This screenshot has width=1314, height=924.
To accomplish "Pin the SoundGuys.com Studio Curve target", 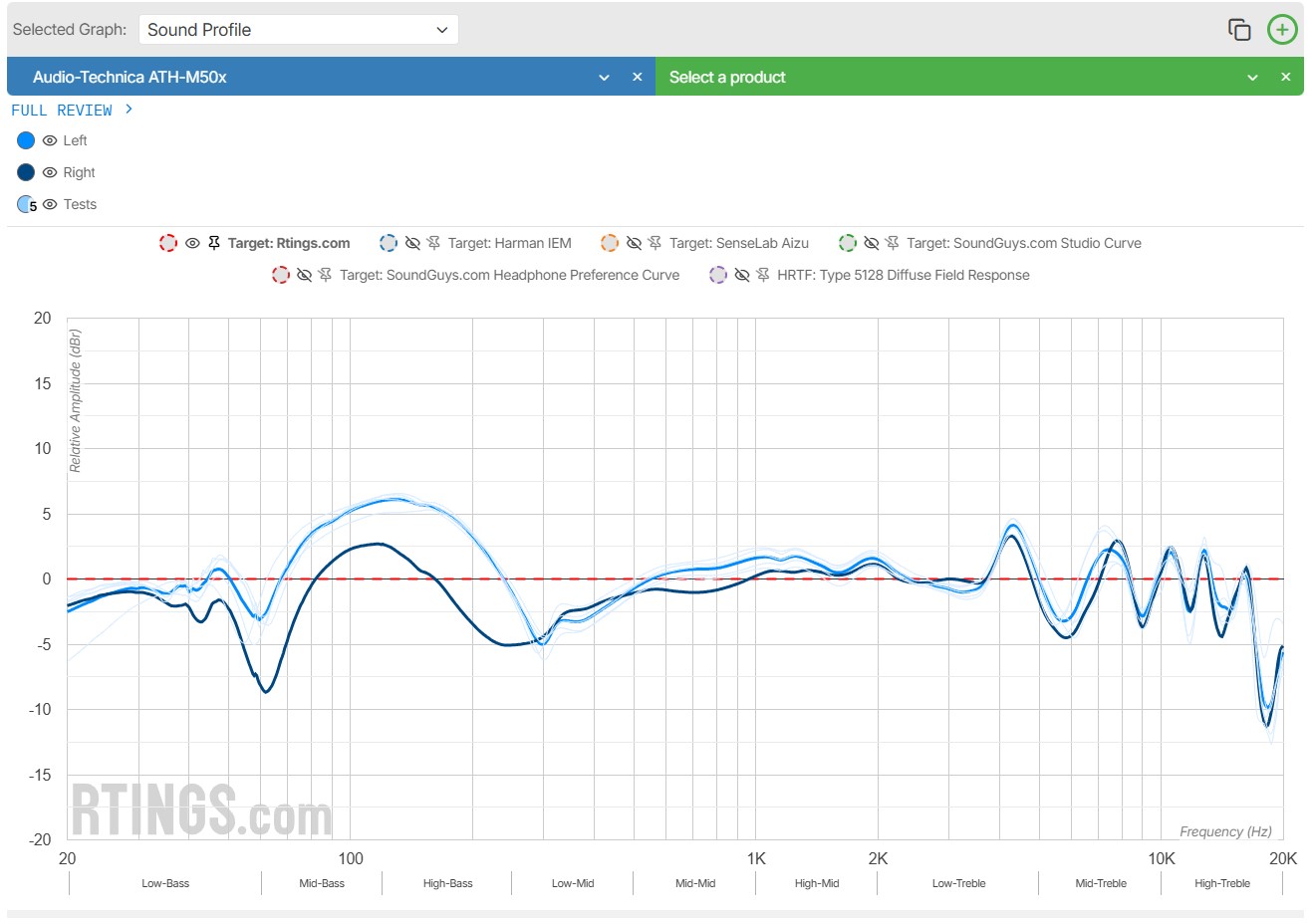I will [892, 243].
